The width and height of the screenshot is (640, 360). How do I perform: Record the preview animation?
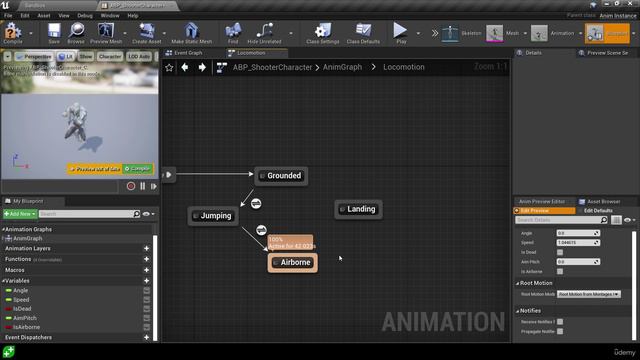(x=131, y=186)
